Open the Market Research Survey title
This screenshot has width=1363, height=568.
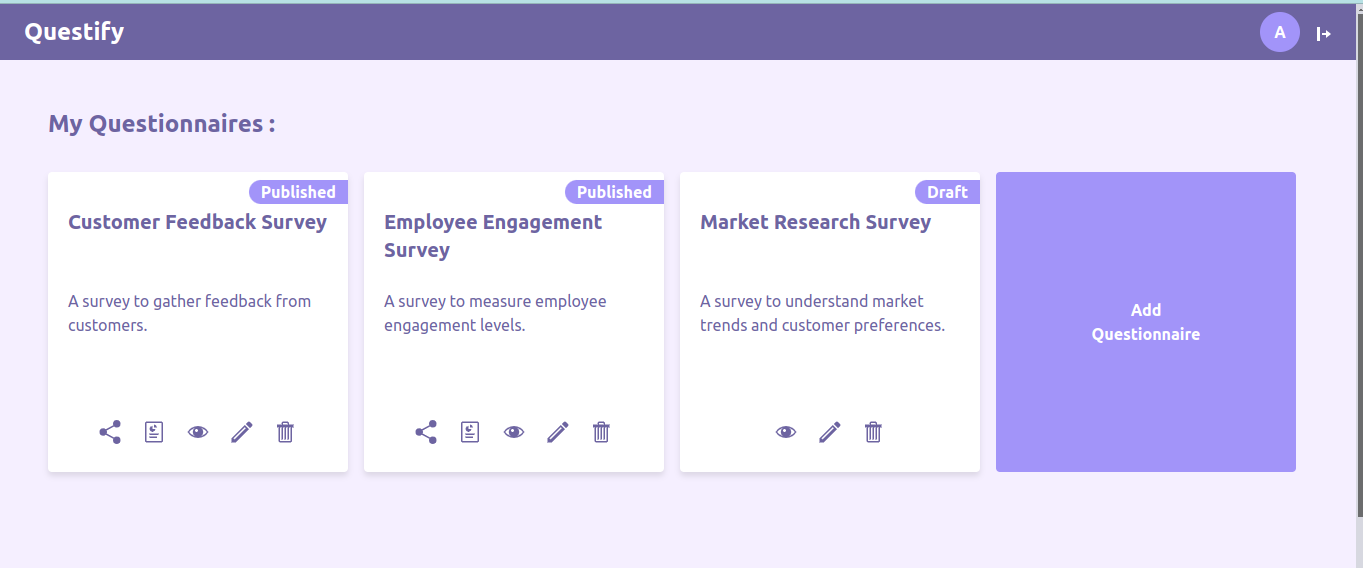pos(816,222)
